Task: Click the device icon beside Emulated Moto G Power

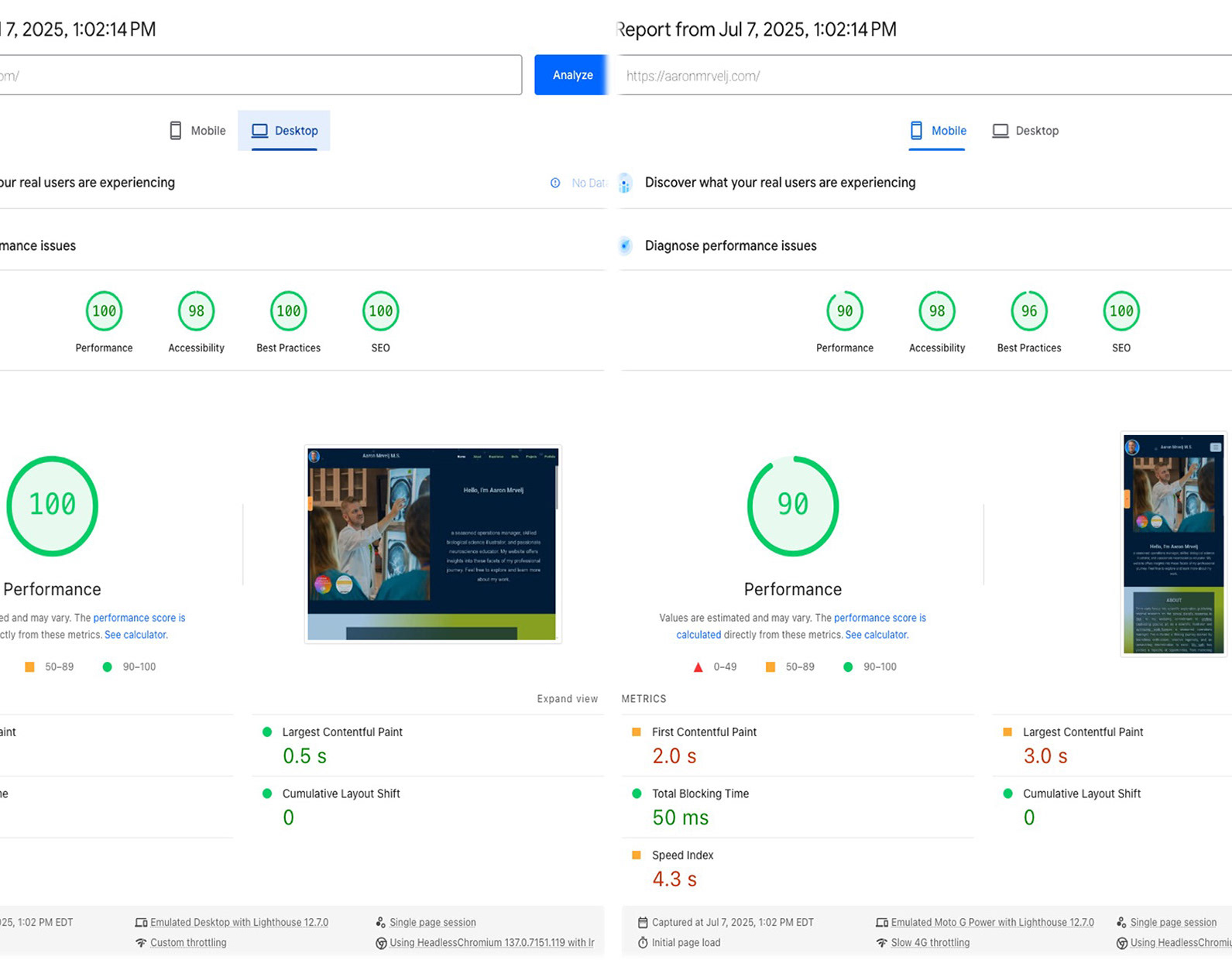Action: tap(882, 923)
